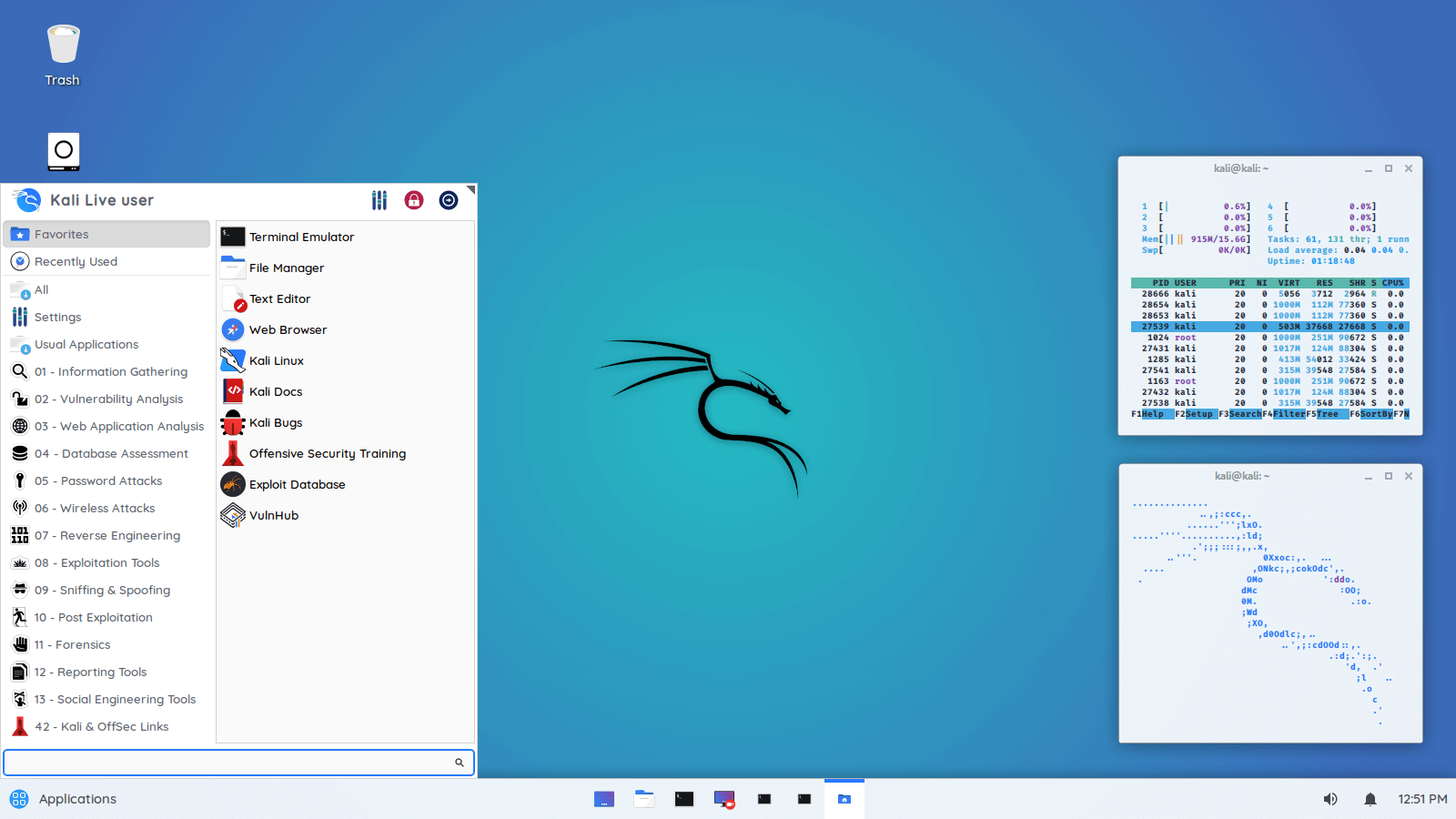Lock the screen using the red padlock icon
Viewport: 1456px width, 819px height.
click(x=414, y=200)
